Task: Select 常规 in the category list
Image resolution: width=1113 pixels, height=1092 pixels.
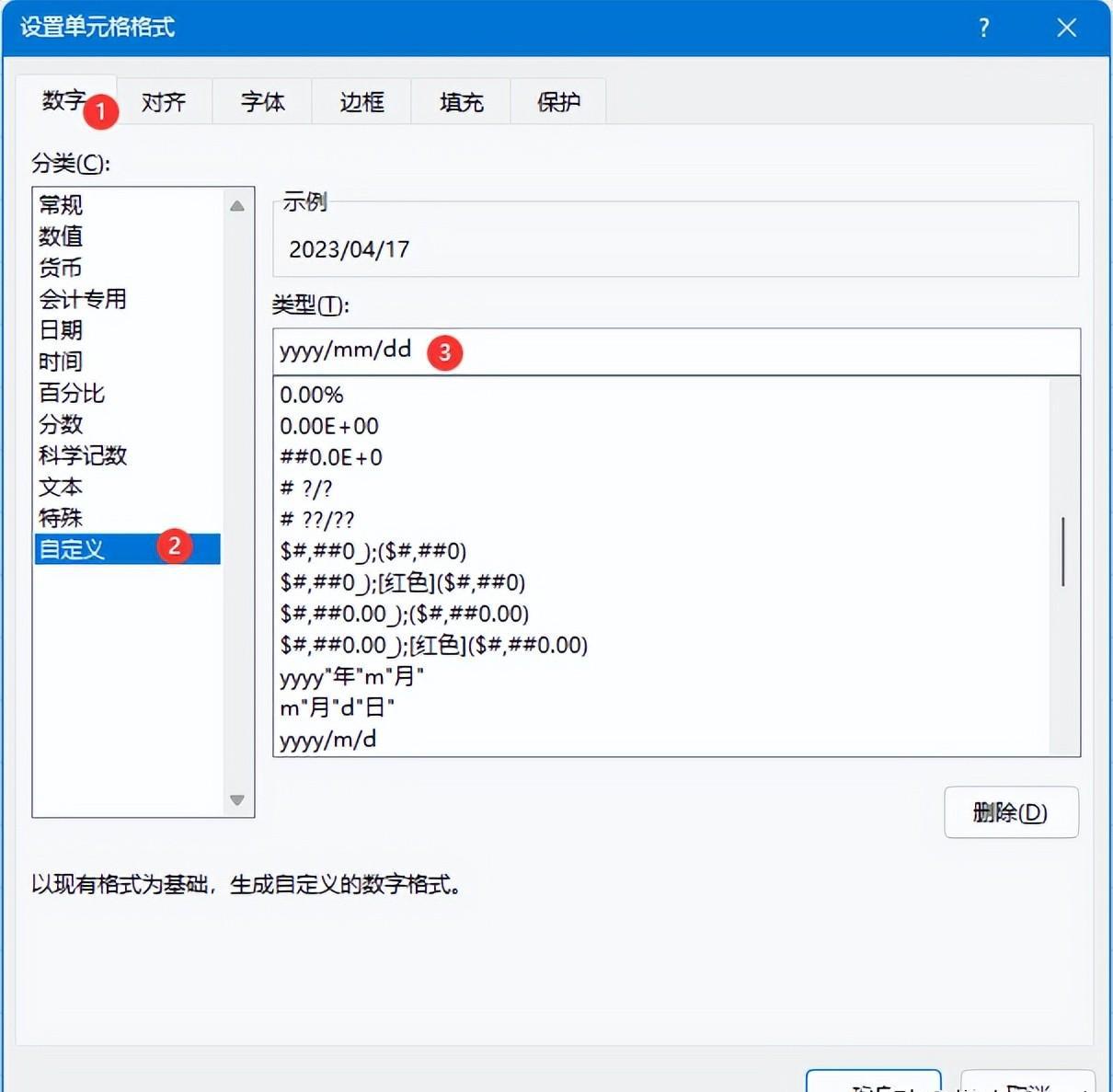Action: click(127, 204)
